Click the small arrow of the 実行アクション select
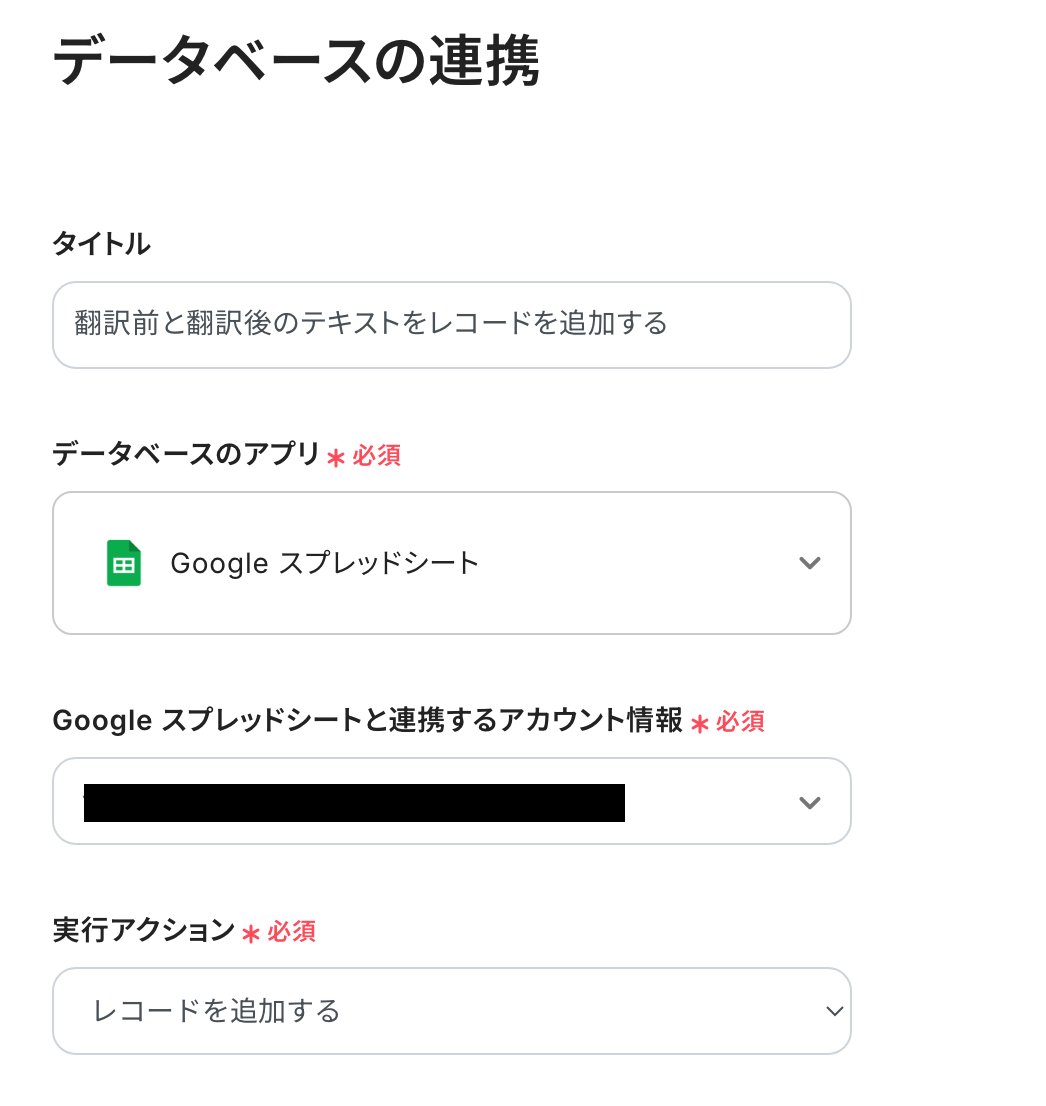The image size is (1046, 1106). point(834,1011)
